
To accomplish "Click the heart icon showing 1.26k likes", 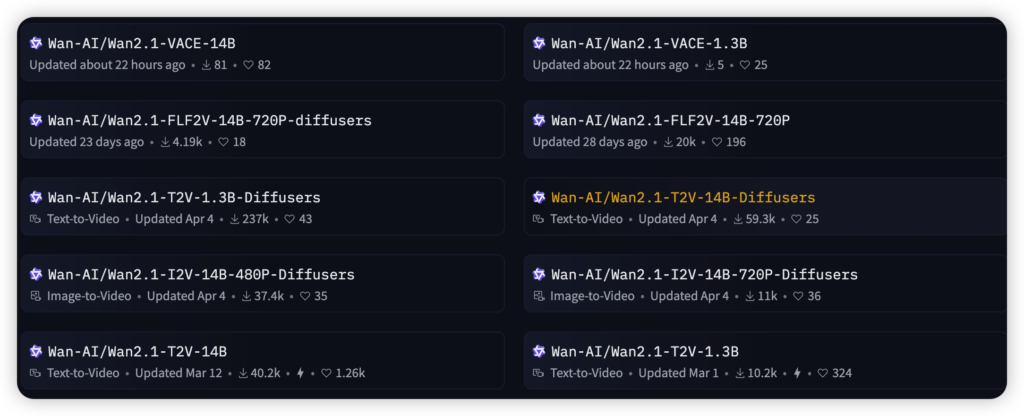I will pos(326,374).
